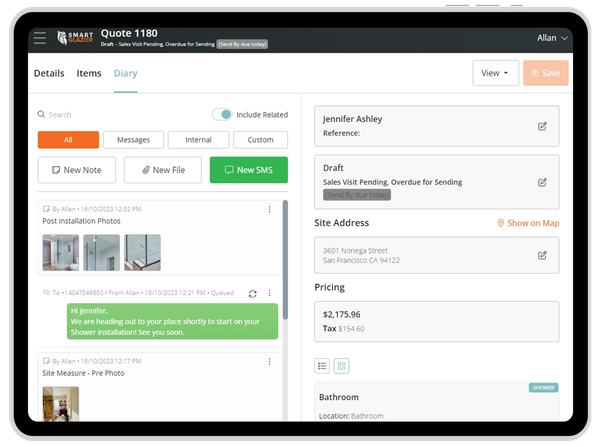600x447 pixels.
Task: Edit the site address
Action: [542, 255]
